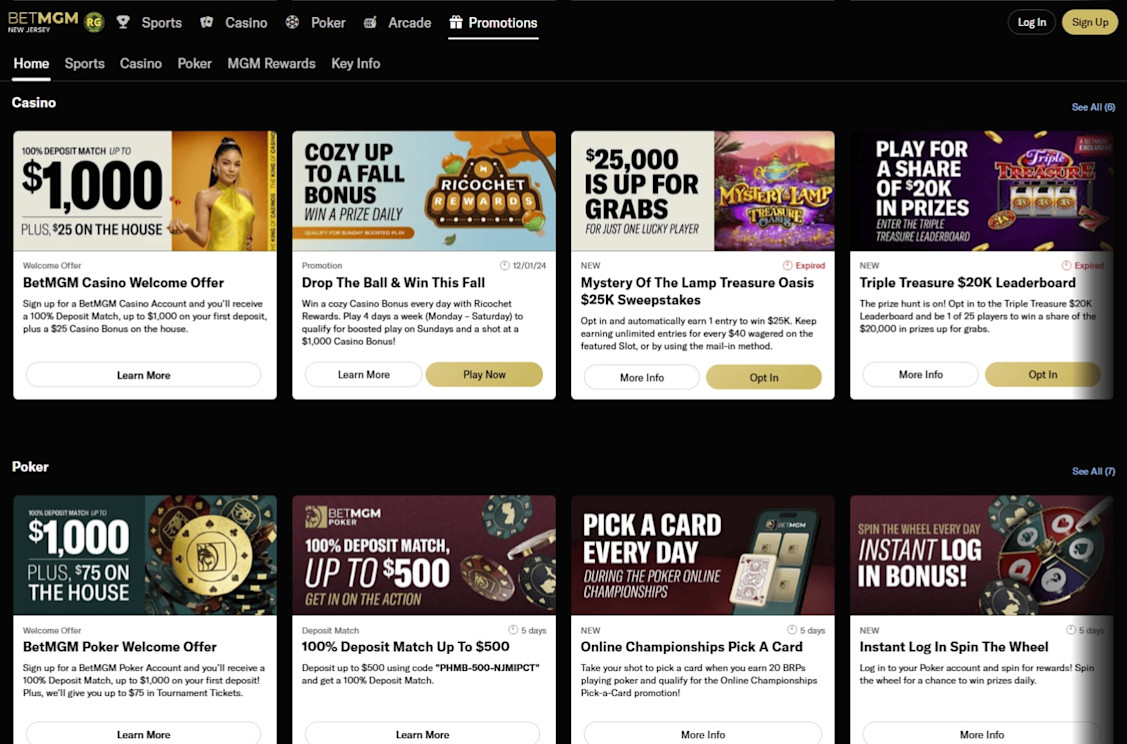Opt In to Triple Treasure $20K Leaderboard
Screen dimensions: 1127x744
tap(1043, 375)
